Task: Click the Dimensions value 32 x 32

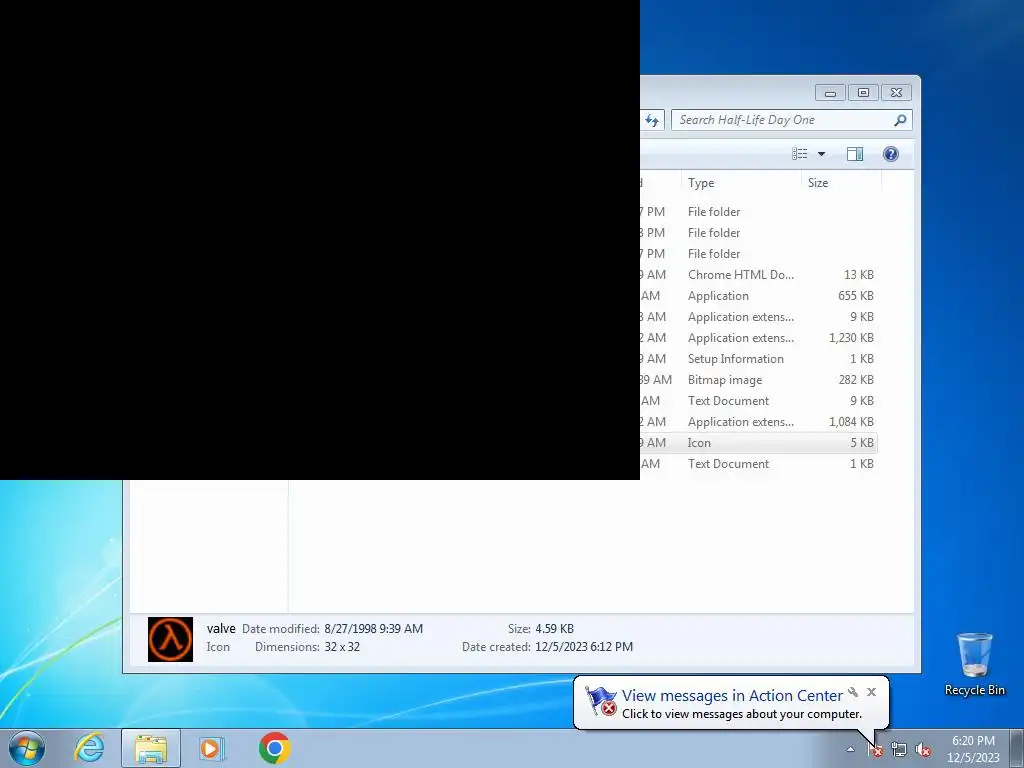Action: [342, 647]
